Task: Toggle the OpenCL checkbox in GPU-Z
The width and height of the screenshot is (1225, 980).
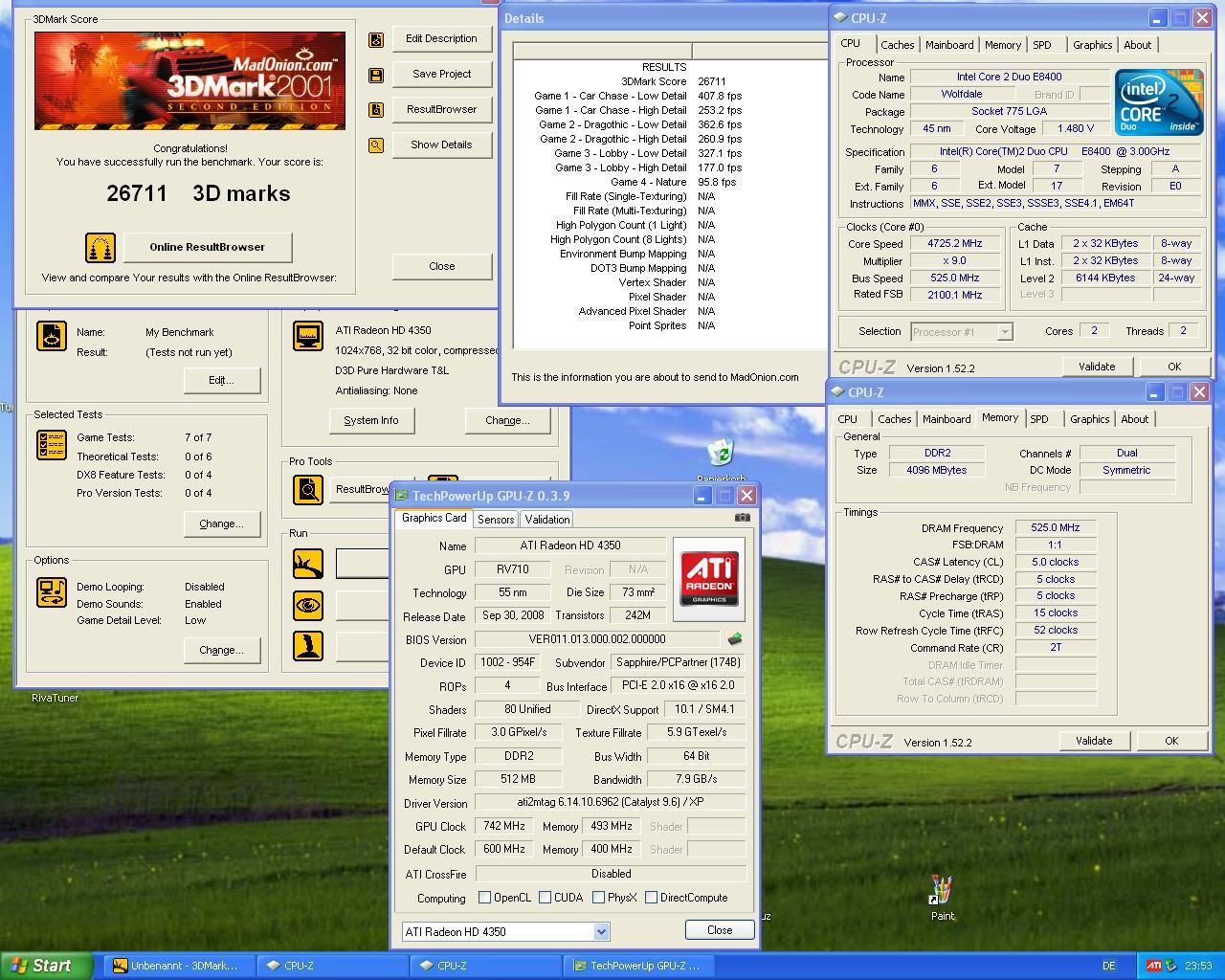Action: point(484,898)
